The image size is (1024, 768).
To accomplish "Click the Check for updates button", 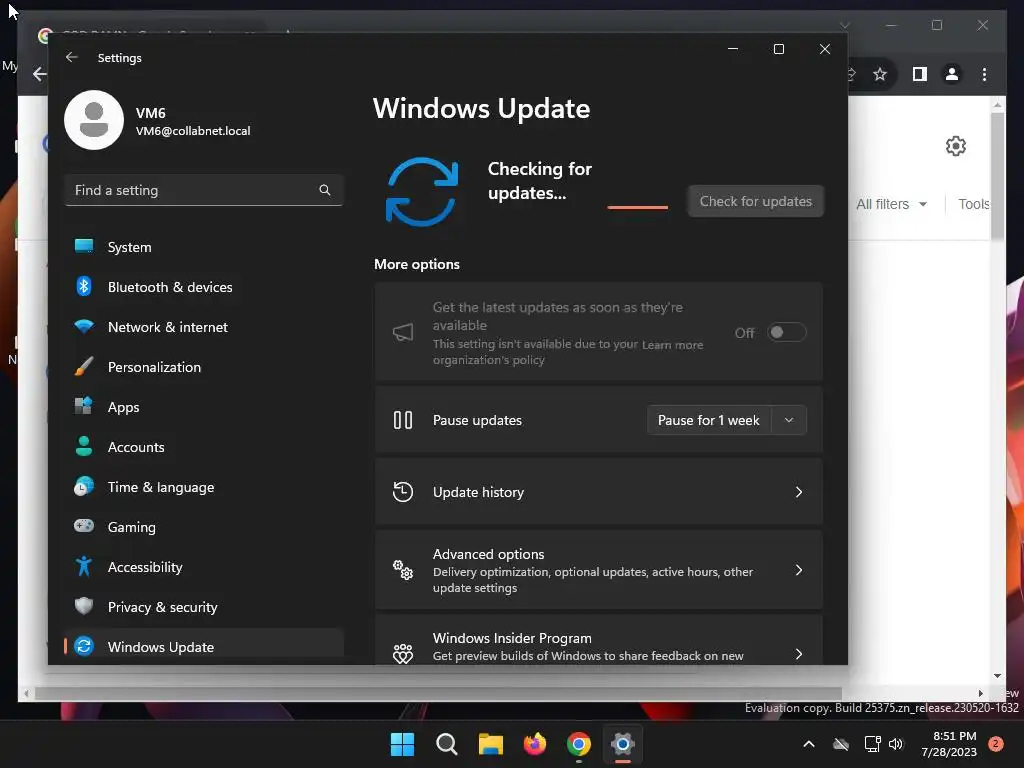I will [756, 201].
